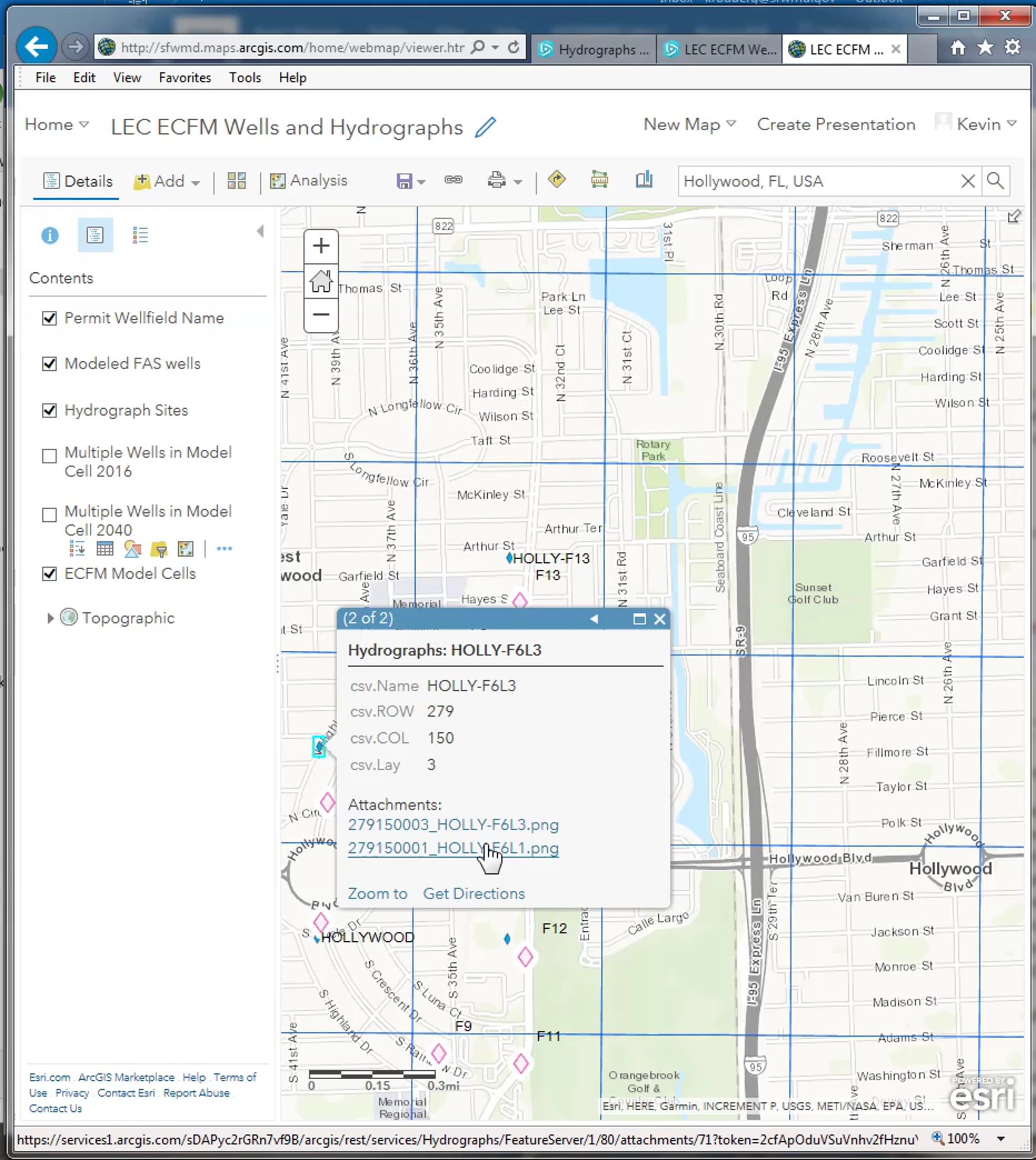This screenshot has height=1160, width=1036.
Task: Zoom in on the map
Action: 321,246
